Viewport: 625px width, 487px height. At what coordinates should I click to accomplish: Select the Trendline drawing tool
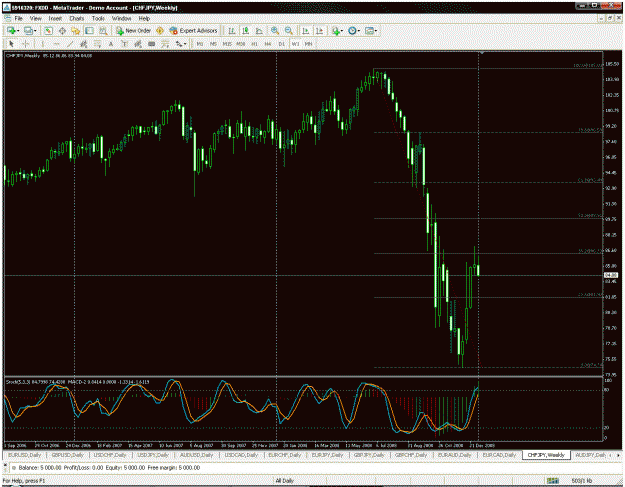point(70,44)
